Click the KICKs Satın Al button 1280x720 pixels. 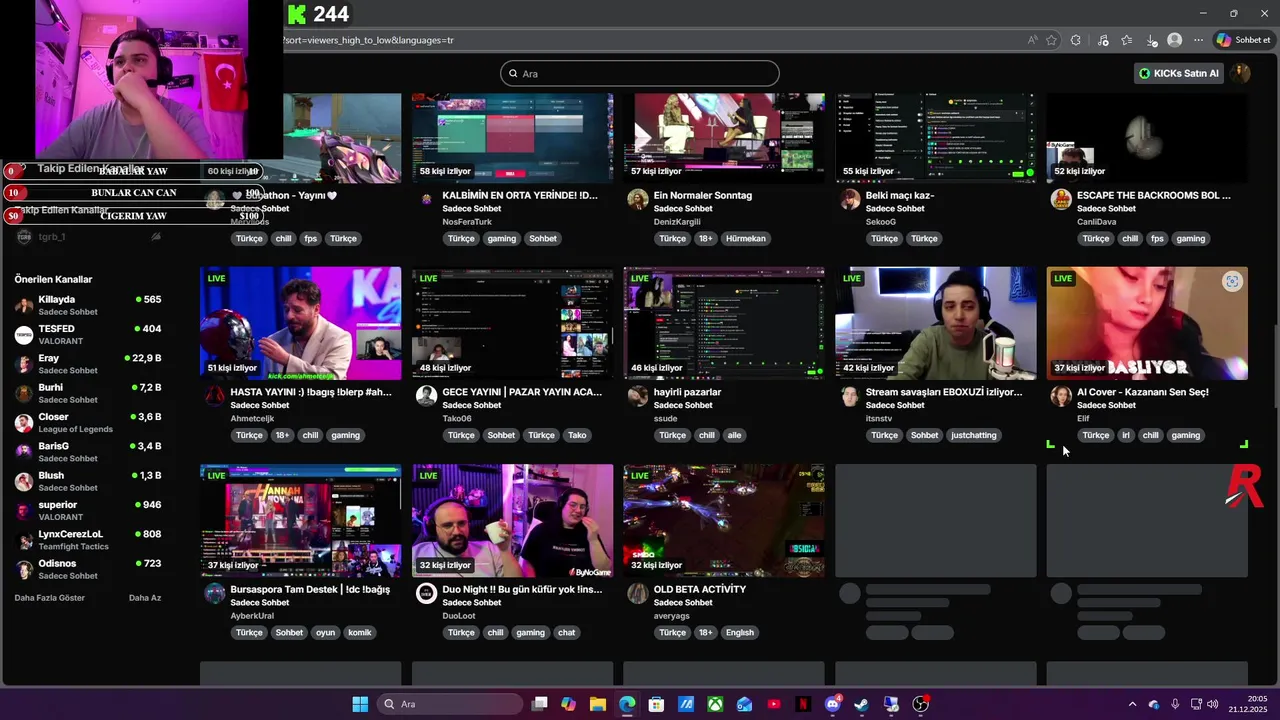pos(1179,73)
